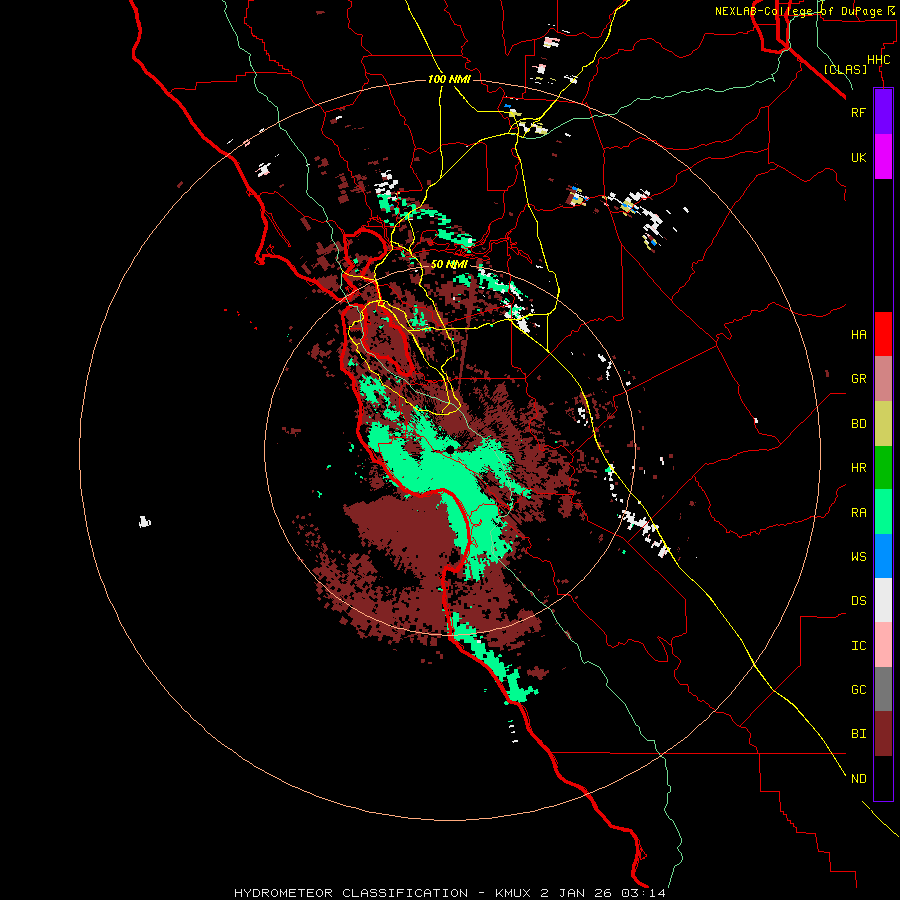Click the BD legend label
Screen dimensions: 900x900
[x=858, y=424]
